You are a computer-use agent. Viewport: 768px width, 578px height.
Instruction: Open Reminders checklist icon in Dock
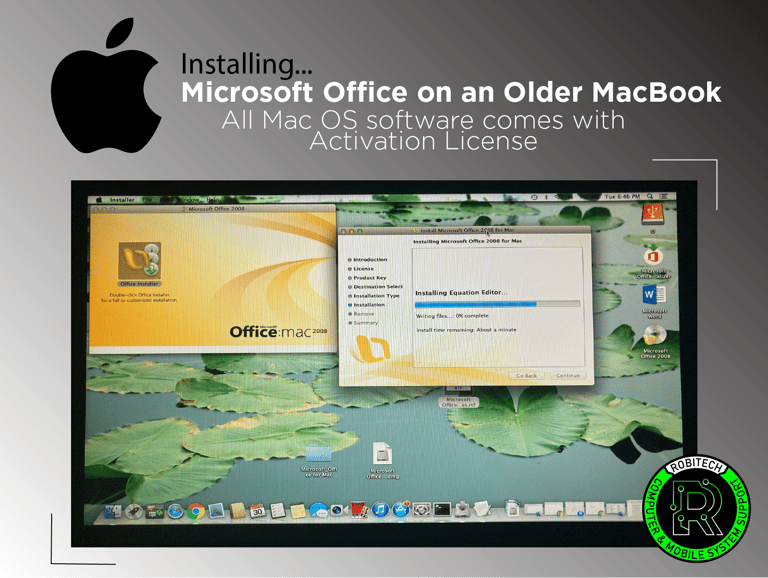tap(277, 511)
